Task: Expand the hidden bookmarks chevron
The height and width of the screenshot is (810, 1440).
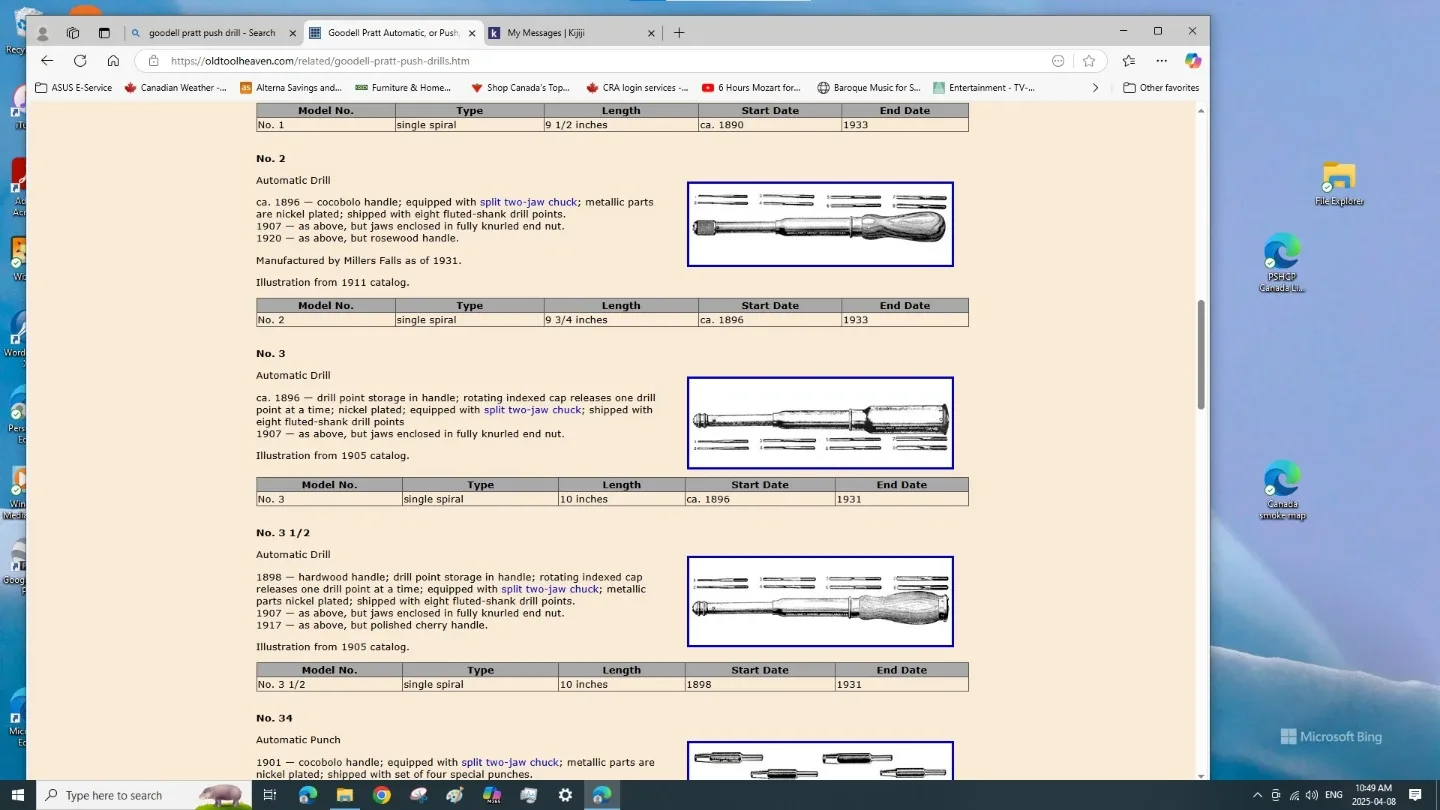Action: pos(1095,88)
